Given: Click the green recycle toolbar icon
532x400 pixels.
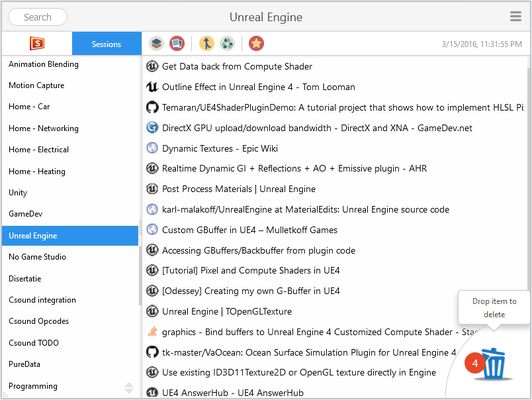Looking at the screenshot, I should [x=227, y=43].
